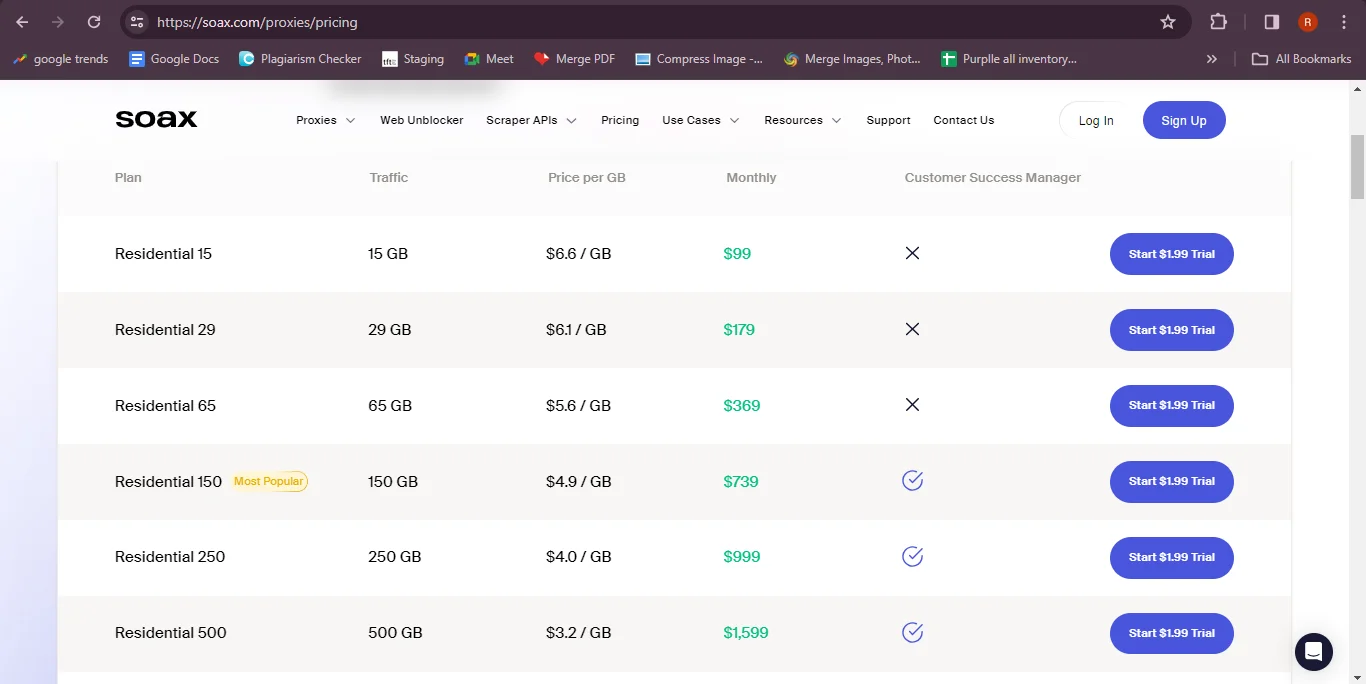Click the $369 monthly price
1366x684 pixels.
742,405
